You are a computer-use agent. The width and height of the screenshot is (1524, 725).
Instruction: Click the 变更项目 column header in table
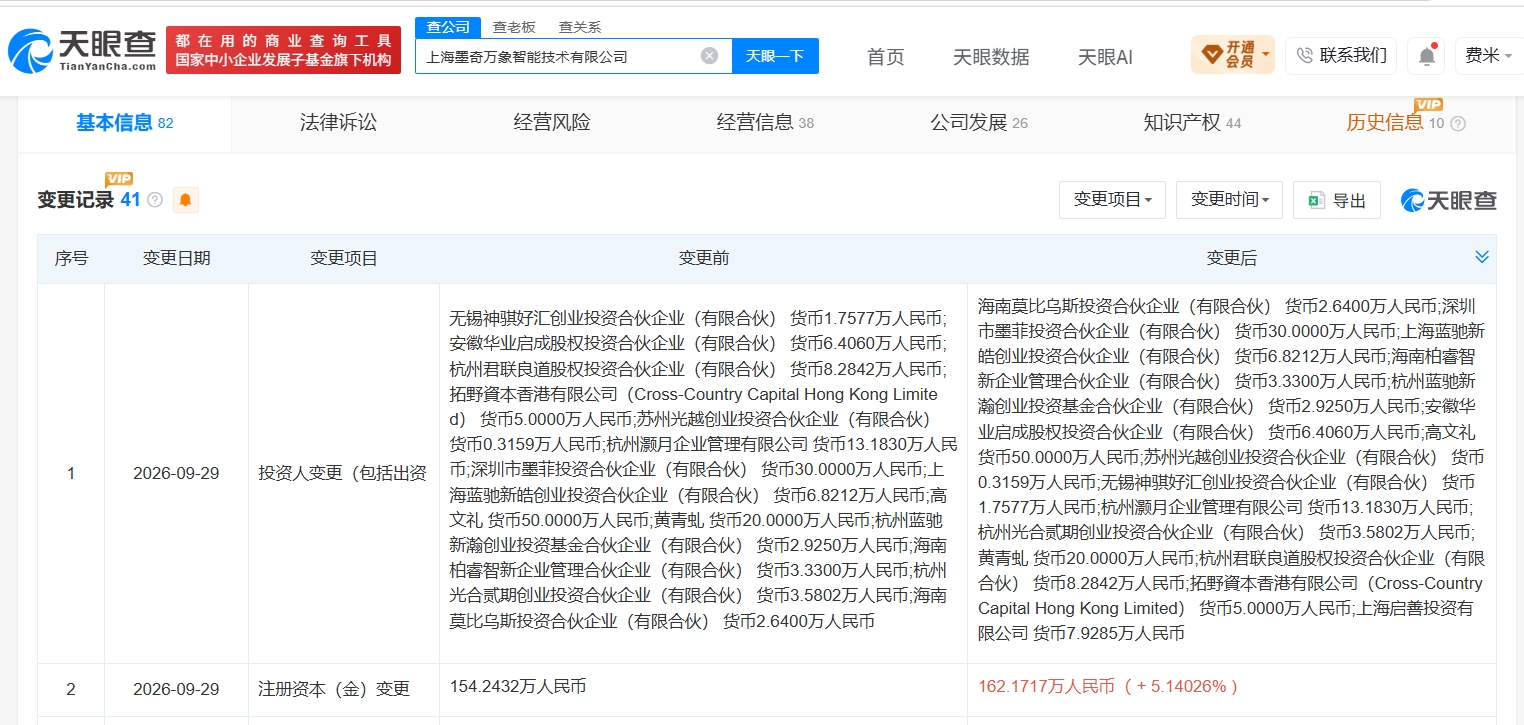click(344, 258)
